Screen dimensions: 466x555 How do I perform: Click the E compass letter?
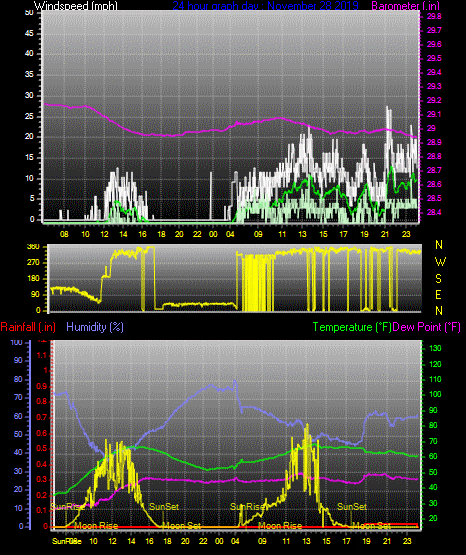pyautogui.click(x=438, y=294)
